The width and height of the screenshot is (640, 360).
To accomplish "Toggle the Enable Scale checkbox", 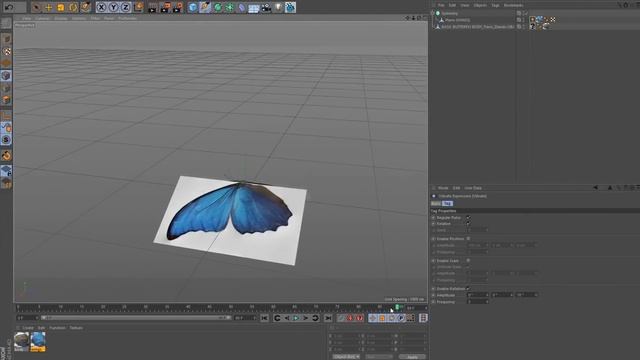I will tap(468, 260).
